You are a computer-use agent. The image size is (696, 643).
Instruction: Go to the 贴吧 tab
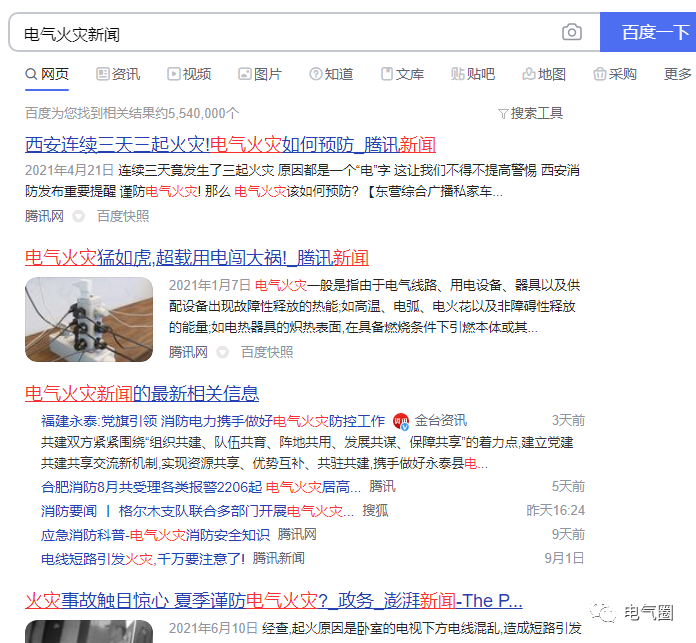473,74
